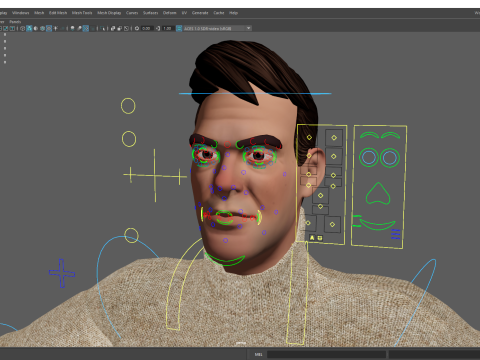
Task: Select the blue horizontal line head control
Action: click(x=255, y=94)
